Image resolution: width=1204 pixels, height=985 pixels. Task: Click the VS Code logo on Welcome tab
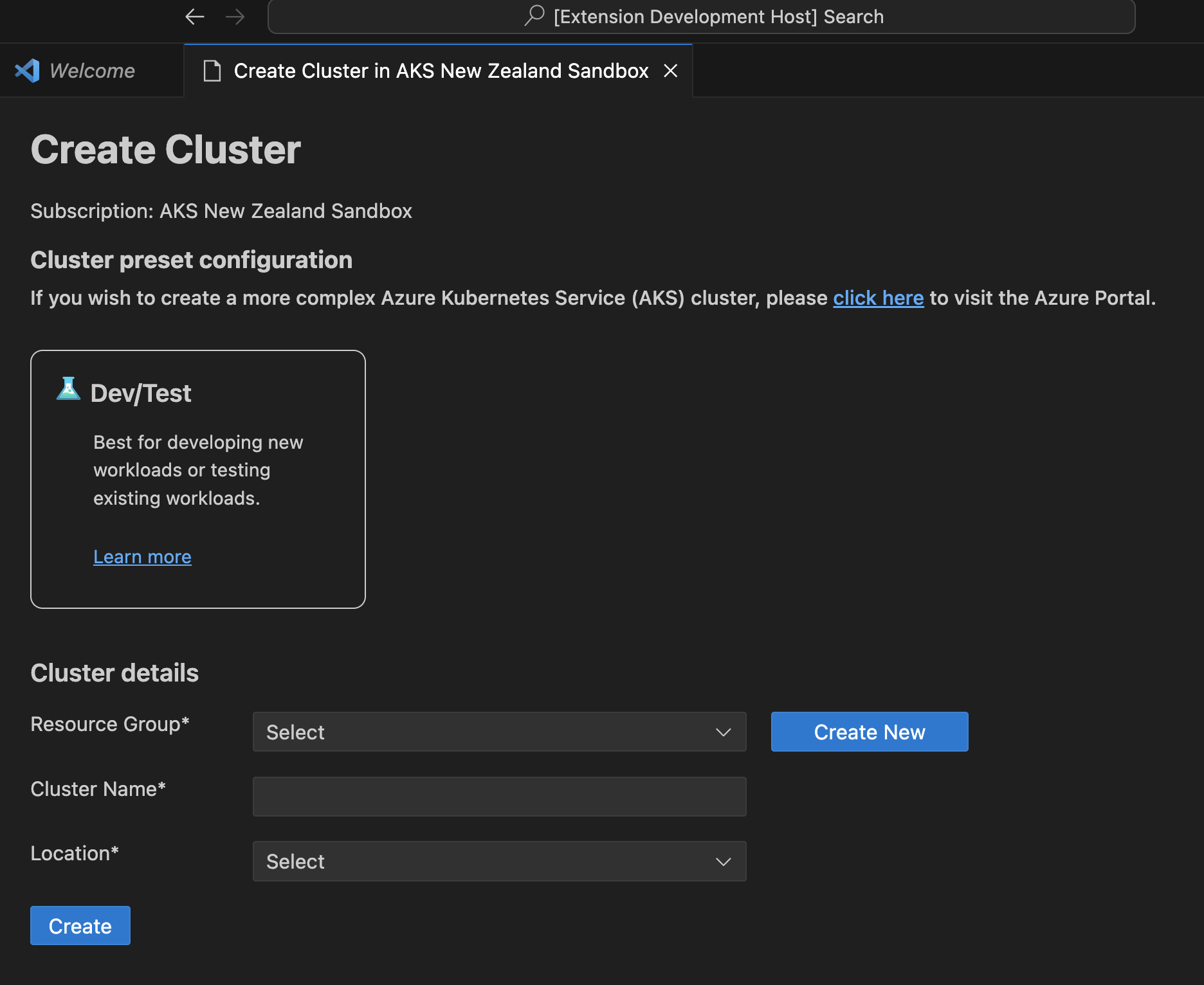tap(27, 71)
